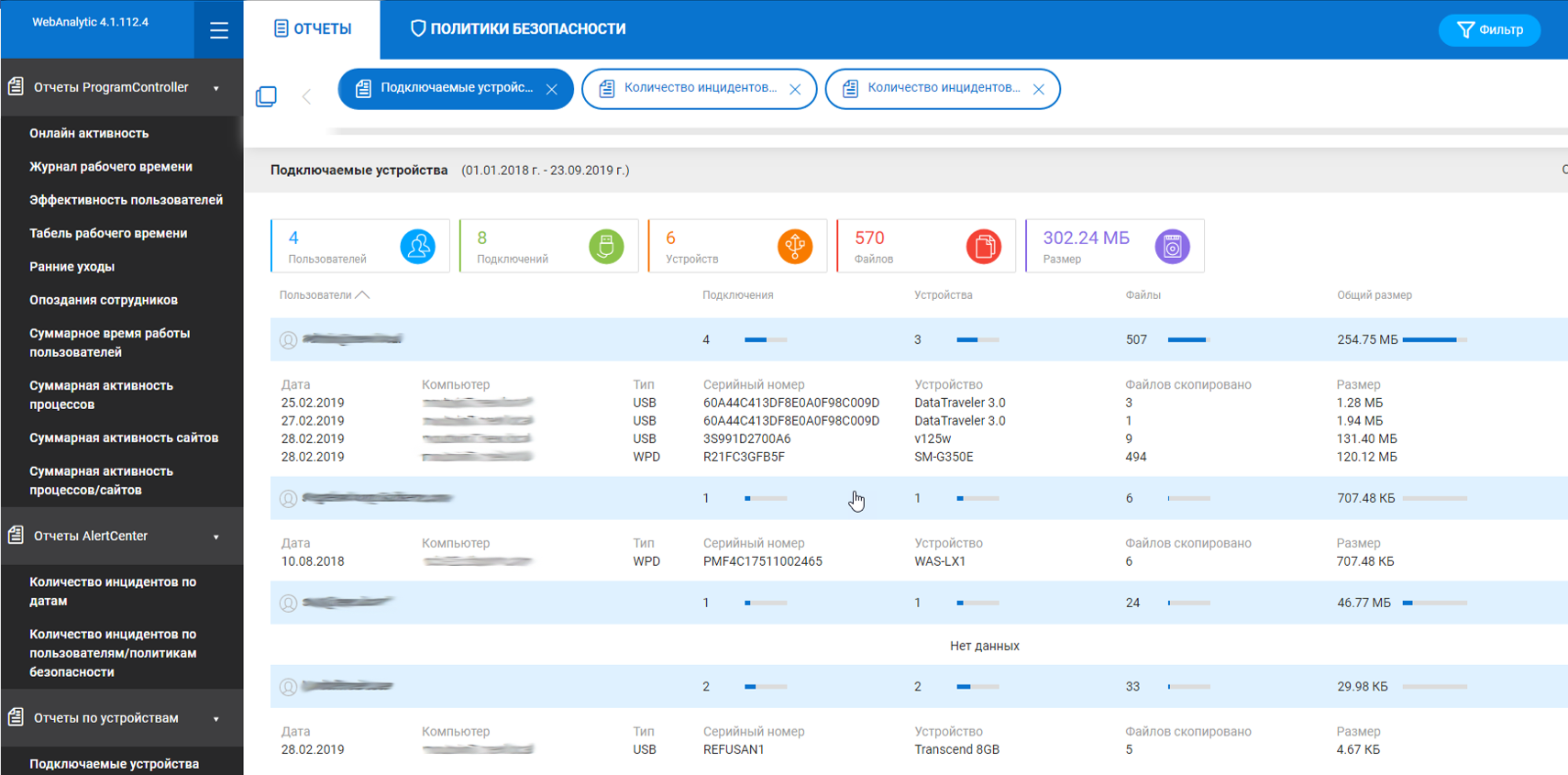Click the blue users summary icon
Image resolution: width=1568 pixels, height=775 pixels.
pyautogui.click(x=417, y=247)
